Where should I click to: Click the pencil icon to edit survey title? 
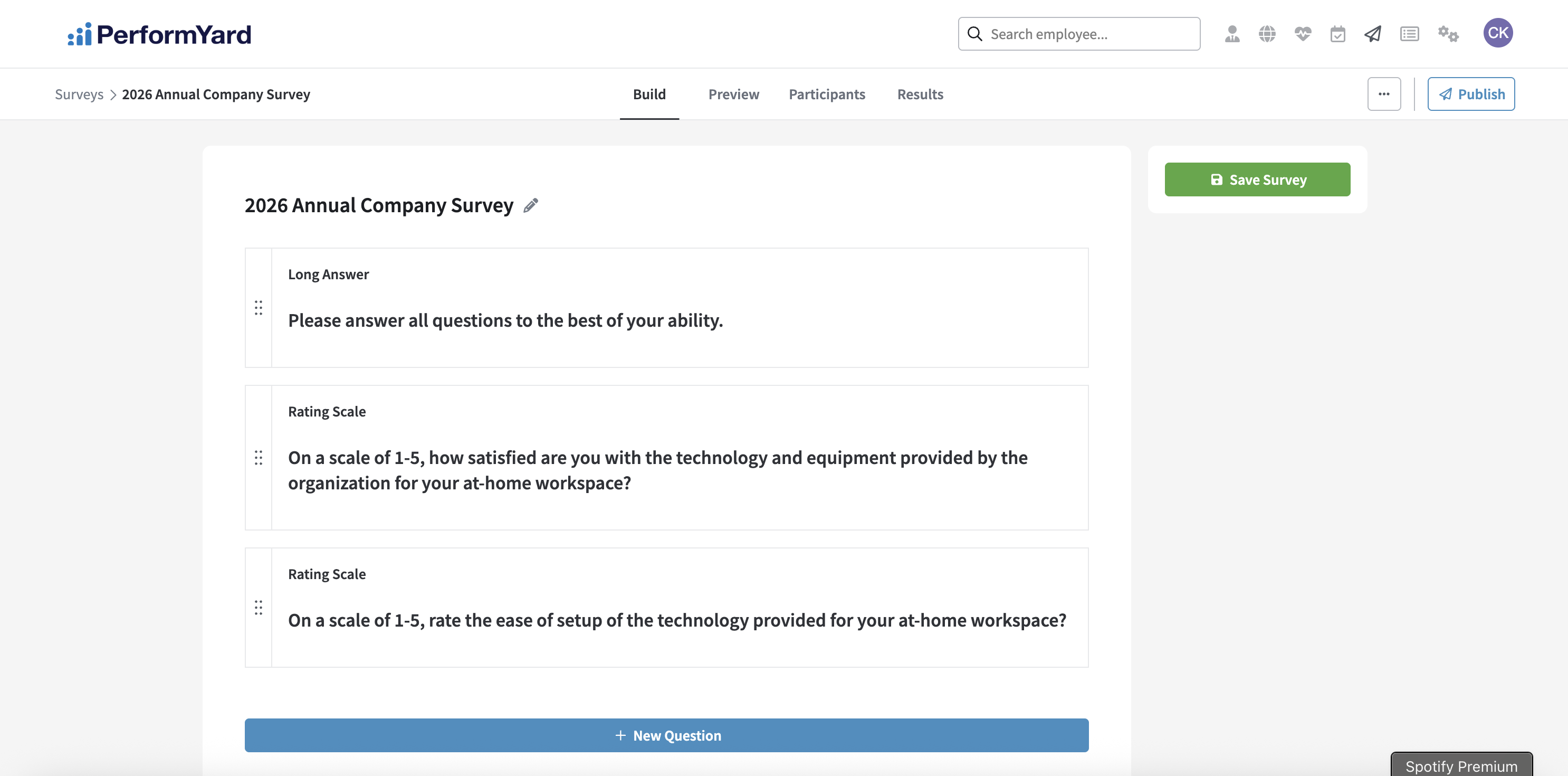click(x=531, y=206)
